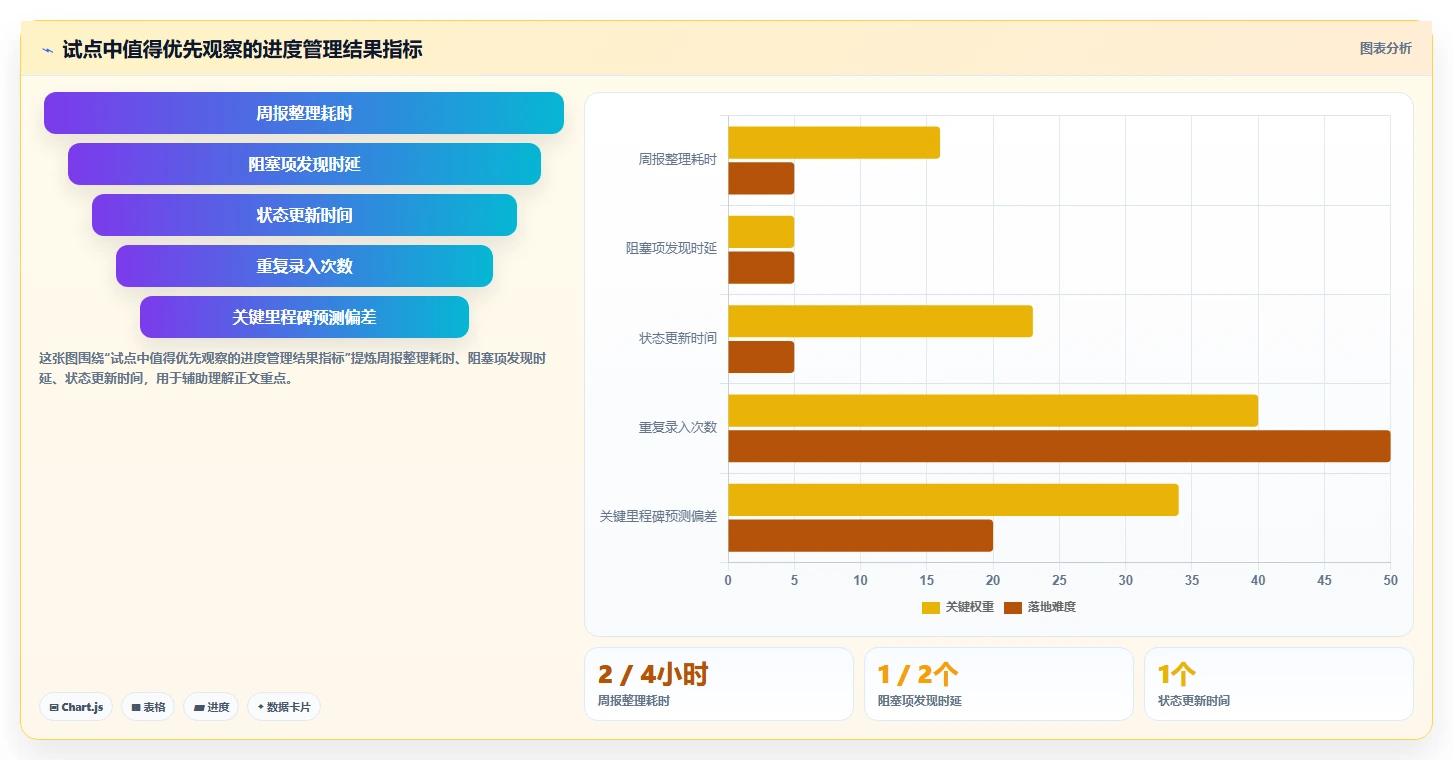1453x760 pixels.
Task: Click the Chart.js tag chip
Action: pos(76,707)
